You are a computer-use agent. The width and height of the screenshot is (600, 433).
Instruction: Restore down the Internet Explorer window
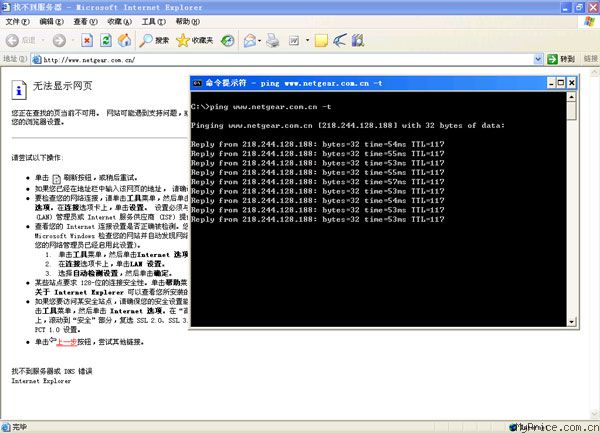point(580,7)
